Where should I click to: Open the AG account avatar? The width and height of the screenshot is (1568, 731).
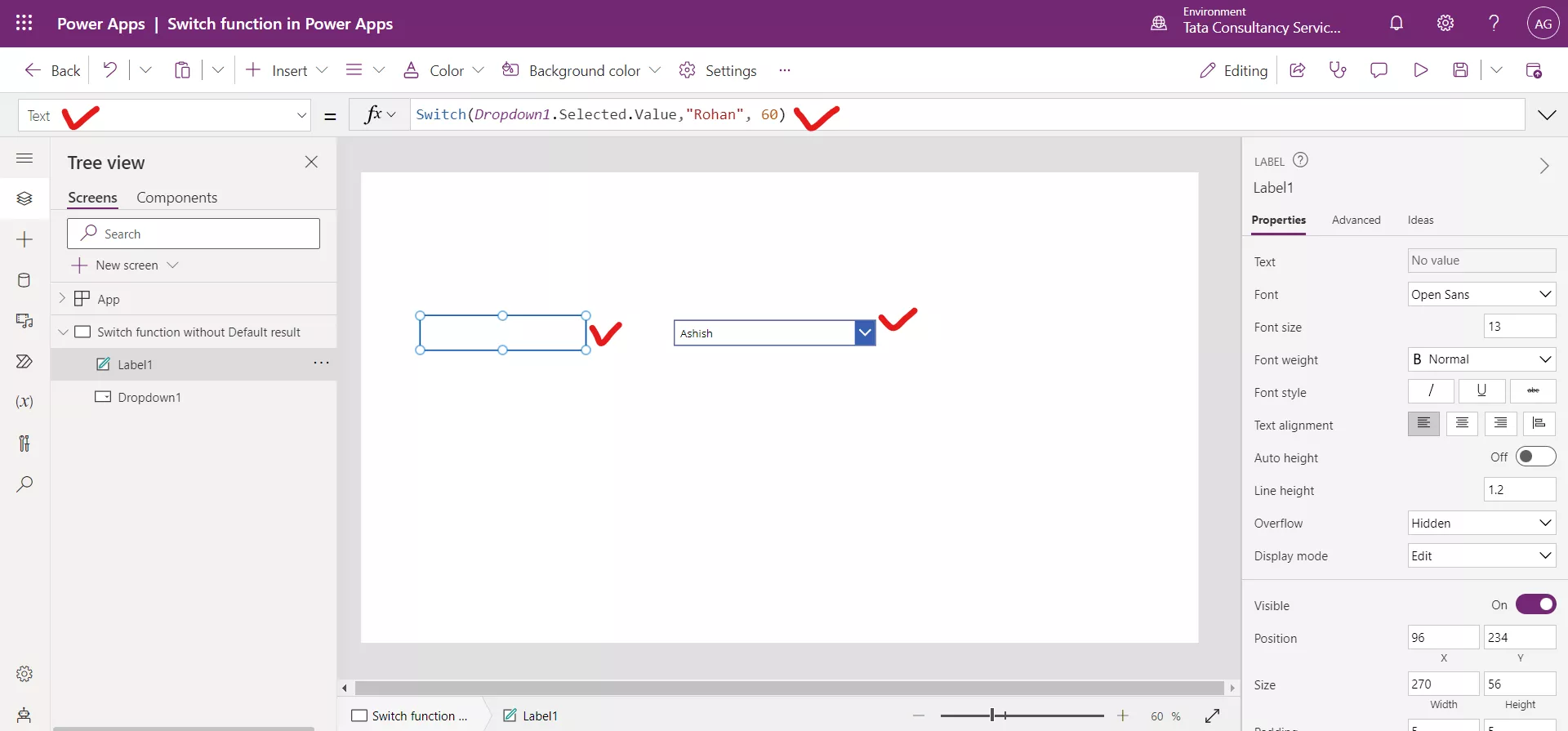coord(1543,24)
